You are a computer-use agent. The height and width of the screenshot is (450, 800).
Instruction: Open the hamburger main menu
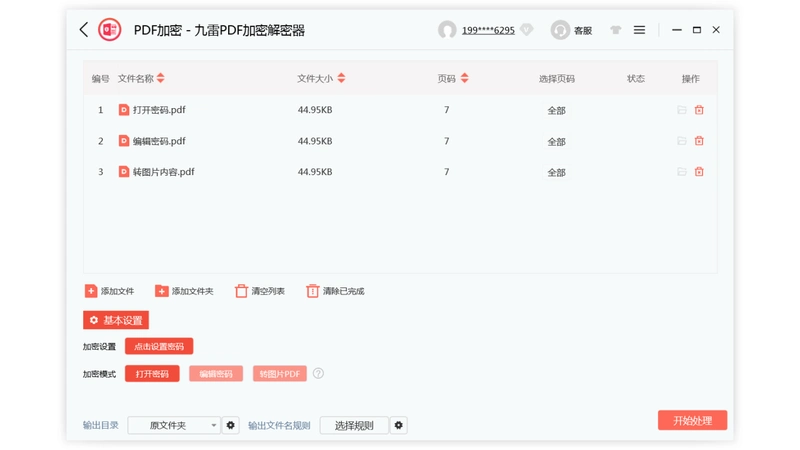tap(639, 30)
